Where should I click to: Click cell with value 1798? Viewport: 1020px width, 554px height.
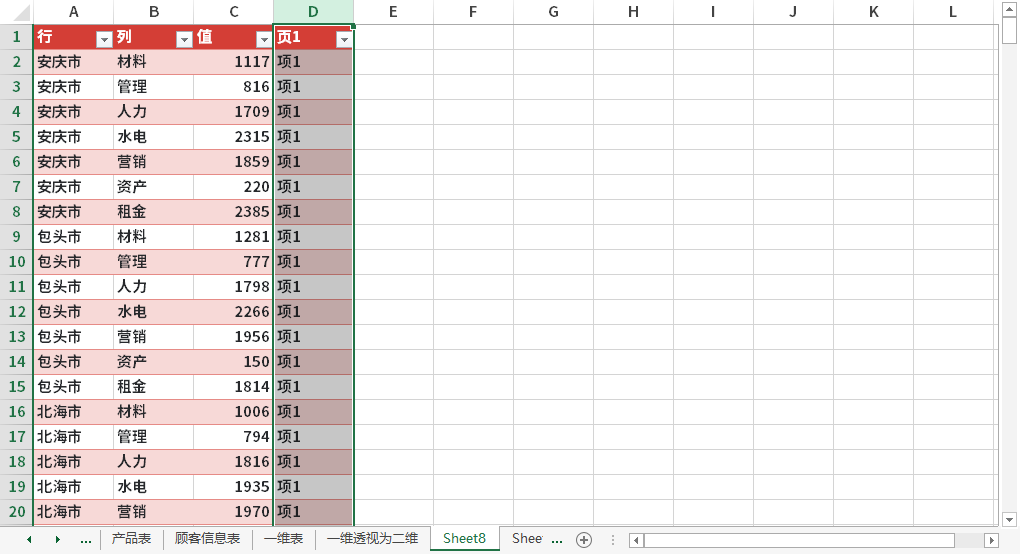tap(234, 287)
